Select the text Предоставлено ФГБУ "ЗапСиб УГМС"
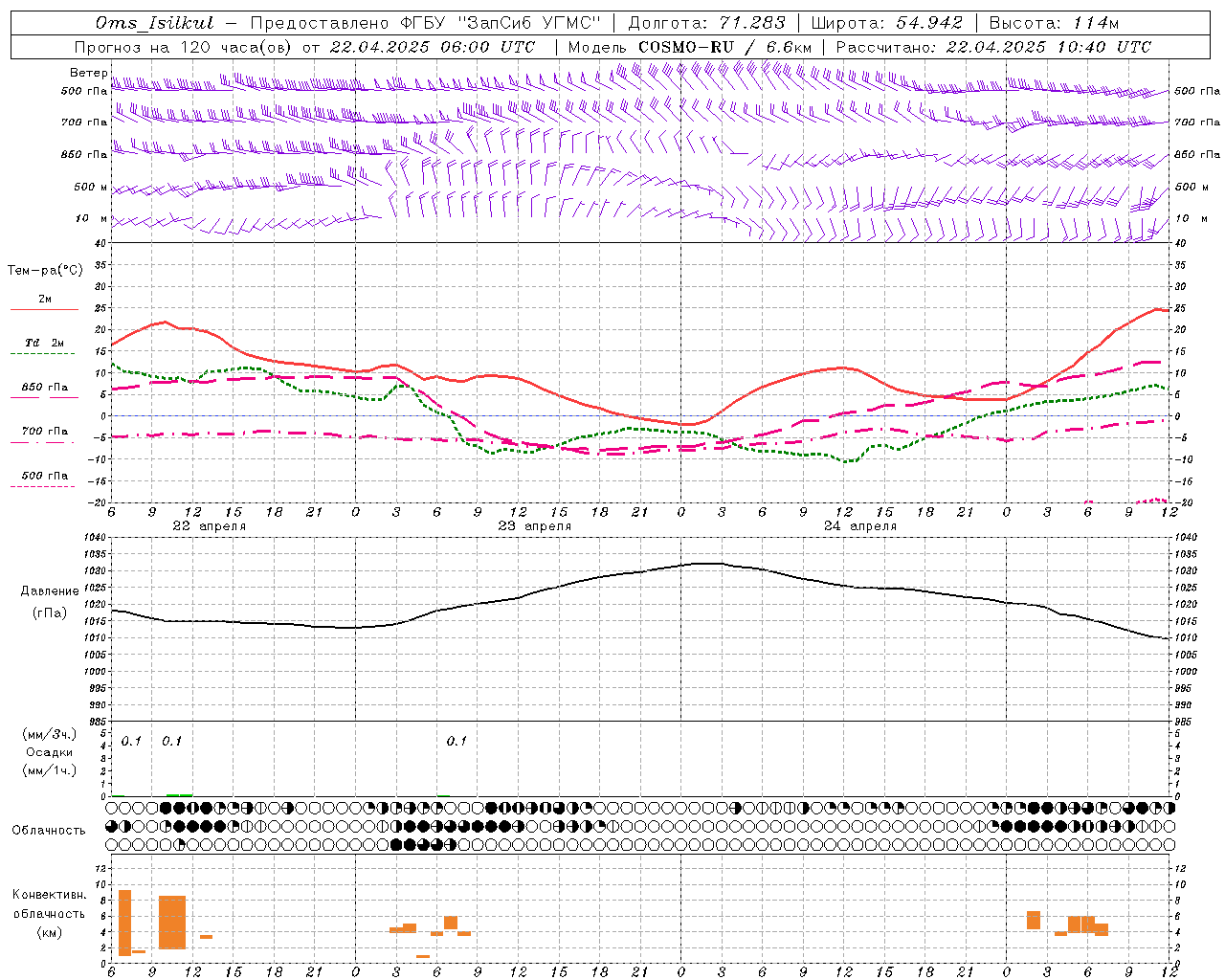Image resolution: width=1225 pixels, height=980 pixels. [x=426, y=23]
